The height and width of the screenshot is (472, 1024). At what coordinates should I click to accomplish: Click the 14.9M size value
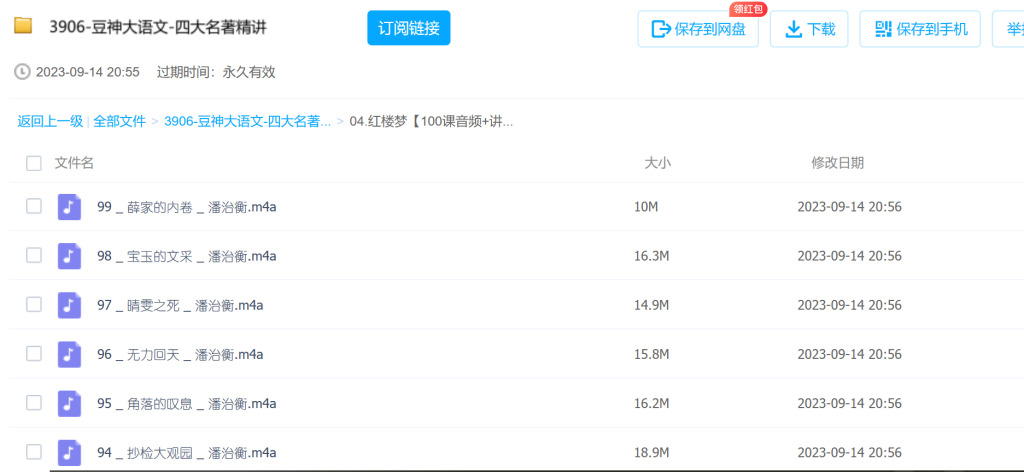pos(652,305)
